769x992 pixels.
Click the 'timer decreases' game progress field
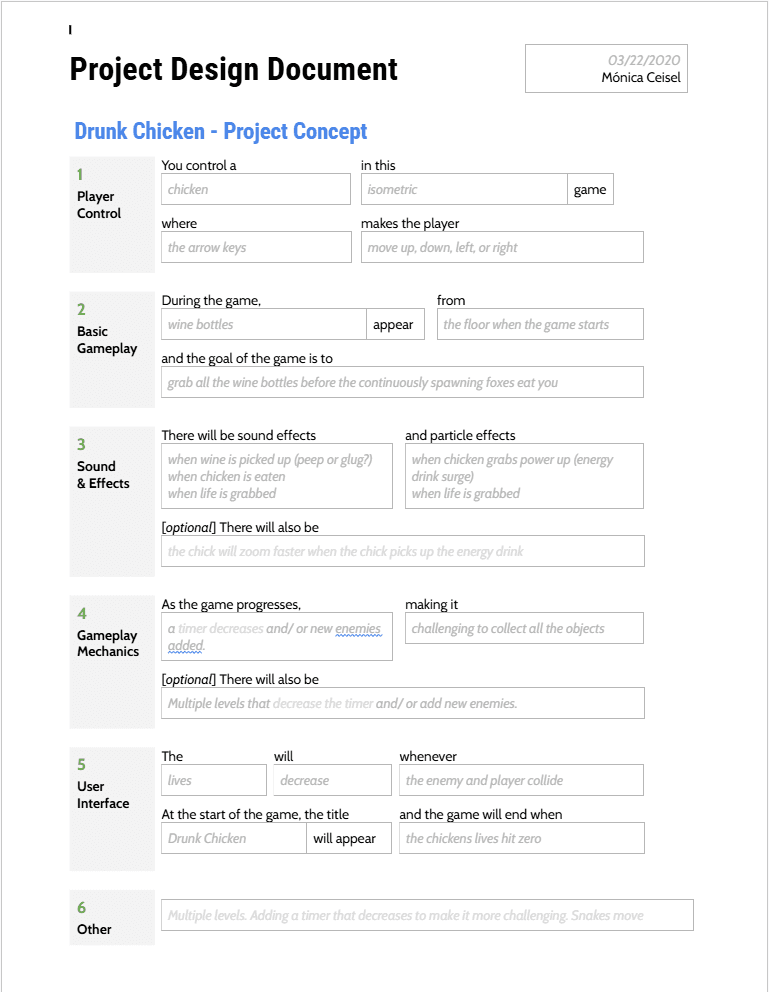tap(277, 636)
